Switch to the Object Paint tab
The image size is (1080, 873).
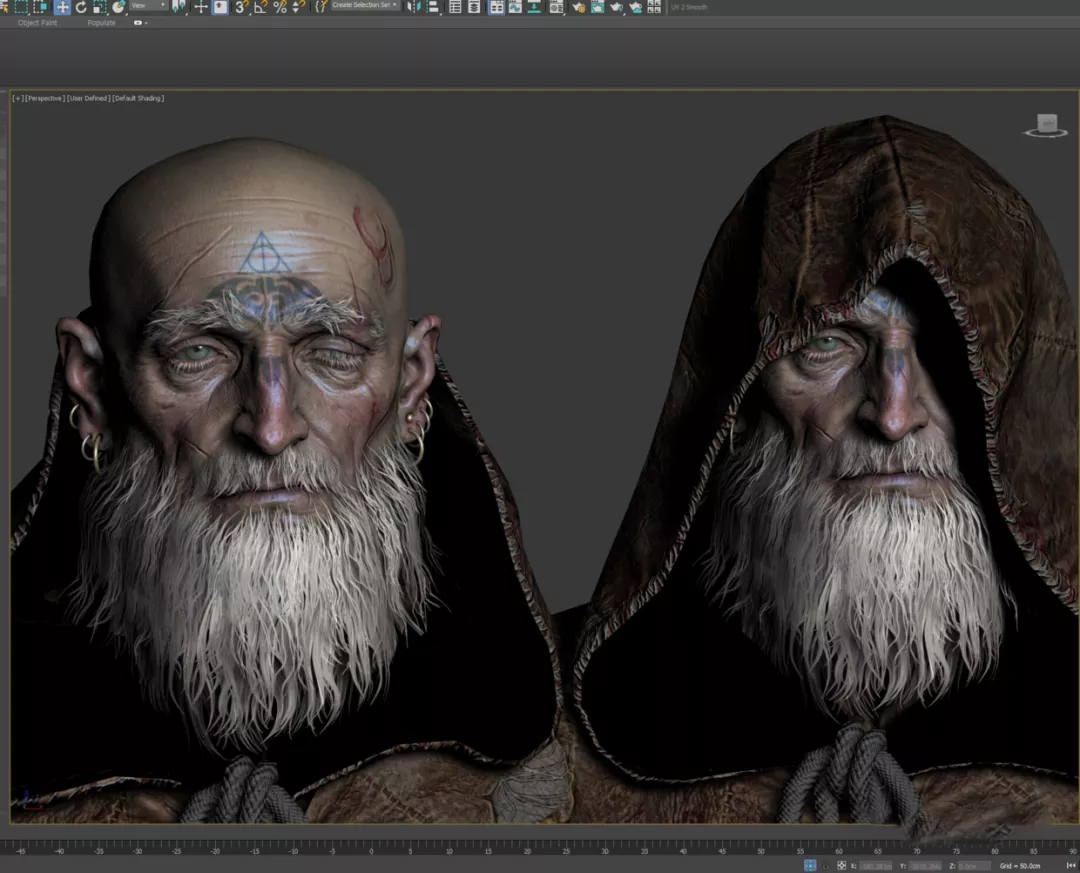(x=37, y=23)
